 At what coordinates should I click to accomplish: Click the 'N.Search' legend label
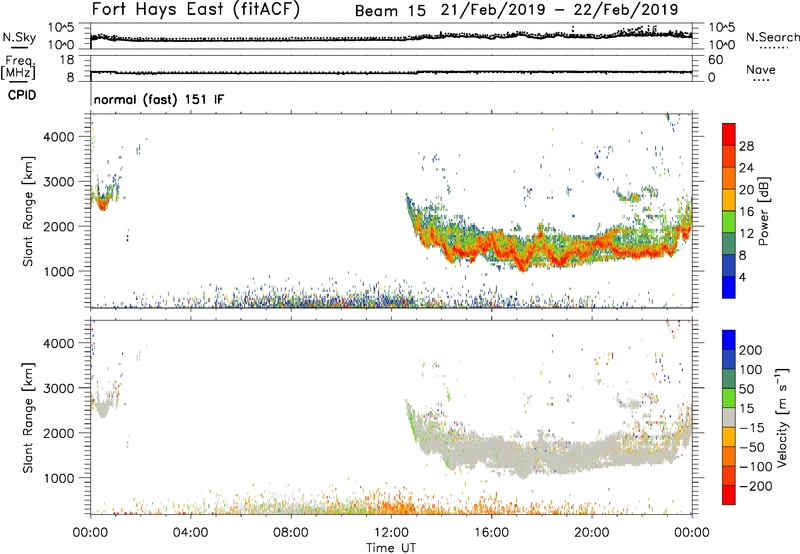point(772,37)
